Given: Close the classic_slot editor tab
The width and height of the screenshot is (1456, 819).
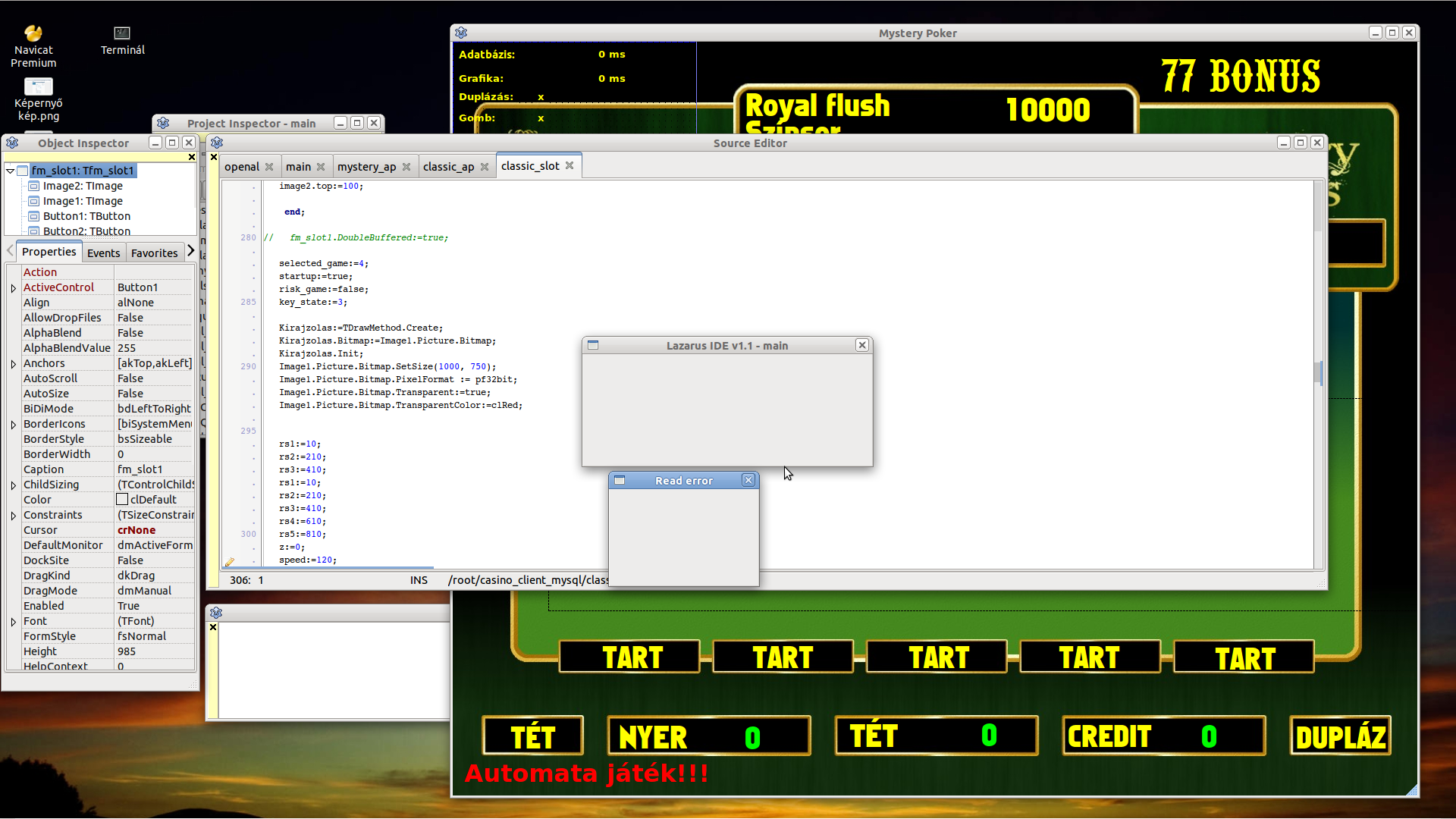Looking at the screenshot, I should click(x=570, y=165).
